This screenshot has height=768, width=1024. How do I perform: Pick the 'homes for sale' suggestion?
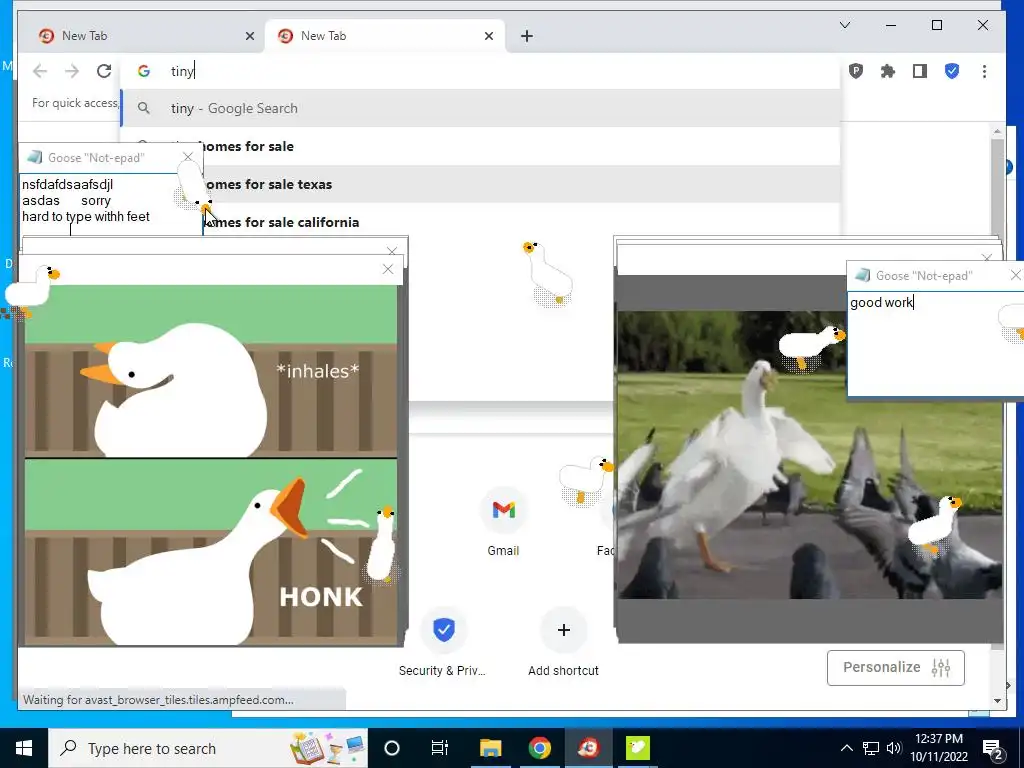tap(480, 146)
